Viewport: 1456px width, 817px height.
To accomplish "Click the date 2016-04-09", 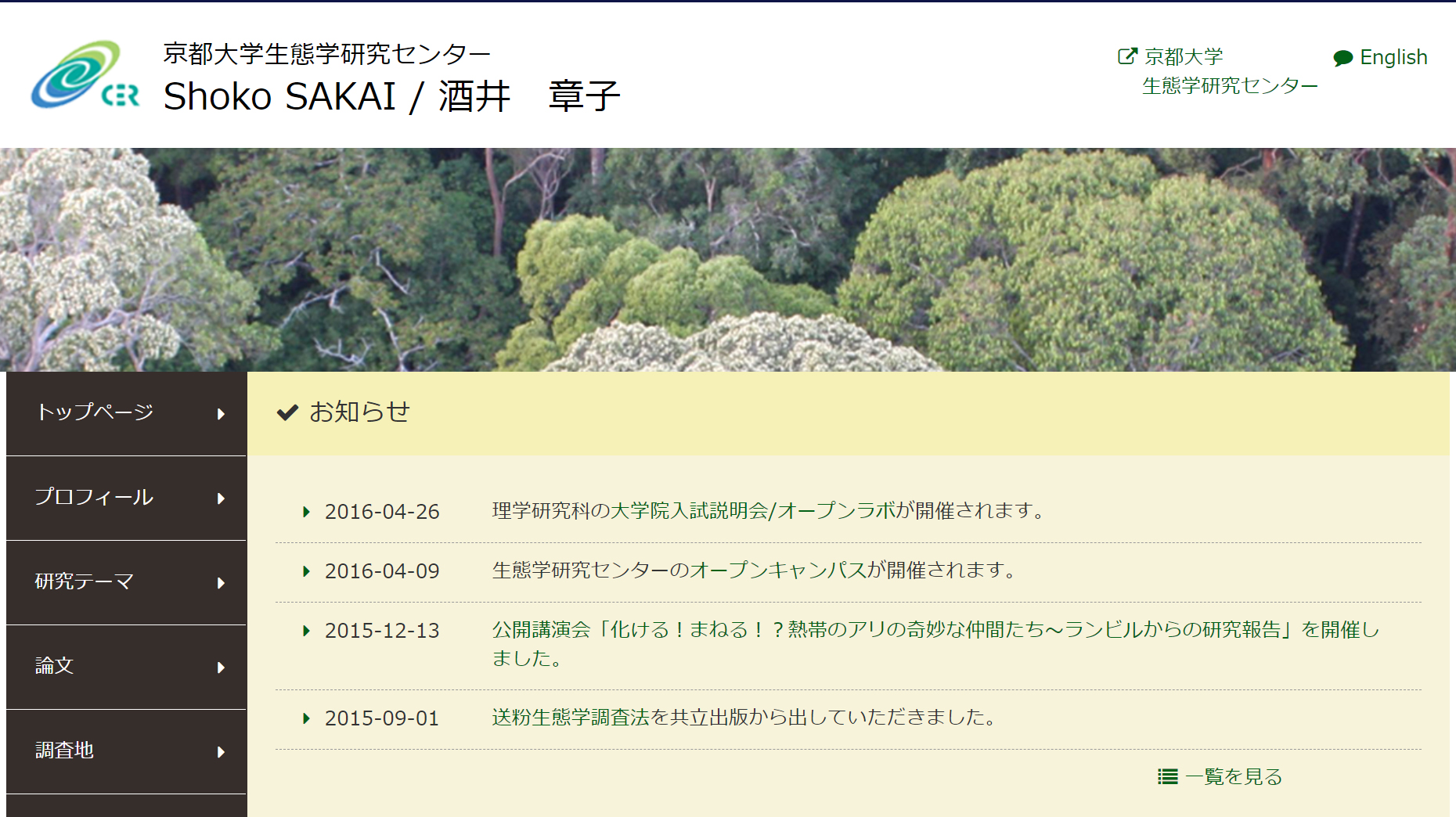I will [382, 571].
